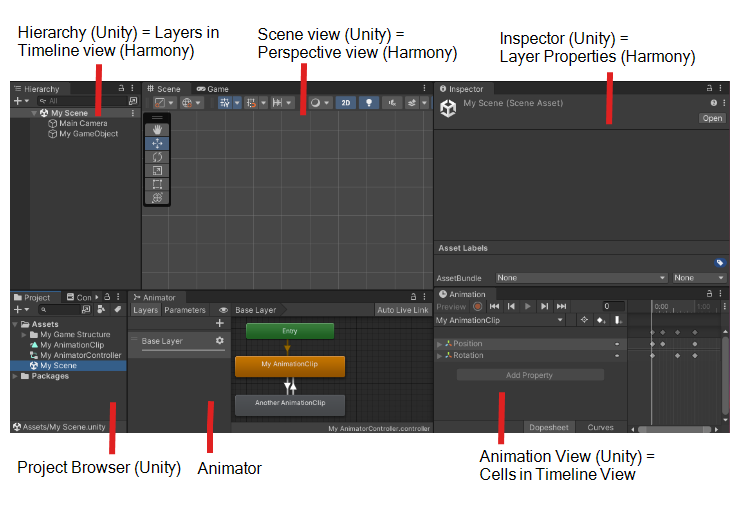Open Scene view kebab options menu
The height and width of the screenshot is (510, 740).
424,88
